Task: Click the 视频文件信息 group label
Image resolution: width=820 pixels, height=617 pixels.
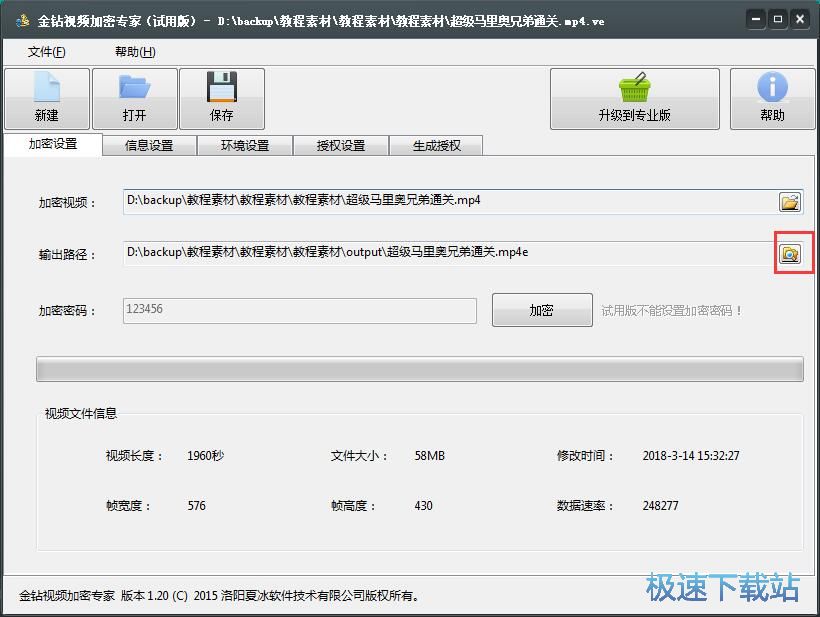Action: point(81,414)
